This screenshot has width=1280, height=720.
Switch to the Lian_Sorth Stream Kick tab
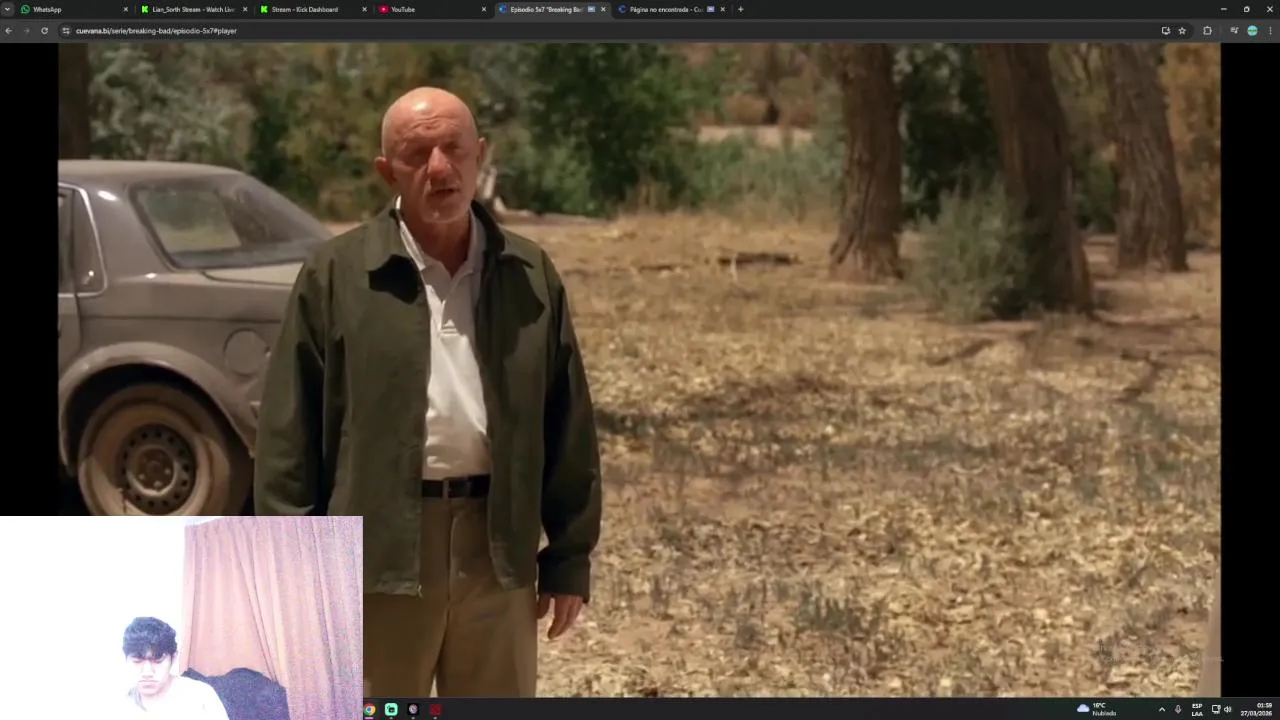tap(194, 9)
